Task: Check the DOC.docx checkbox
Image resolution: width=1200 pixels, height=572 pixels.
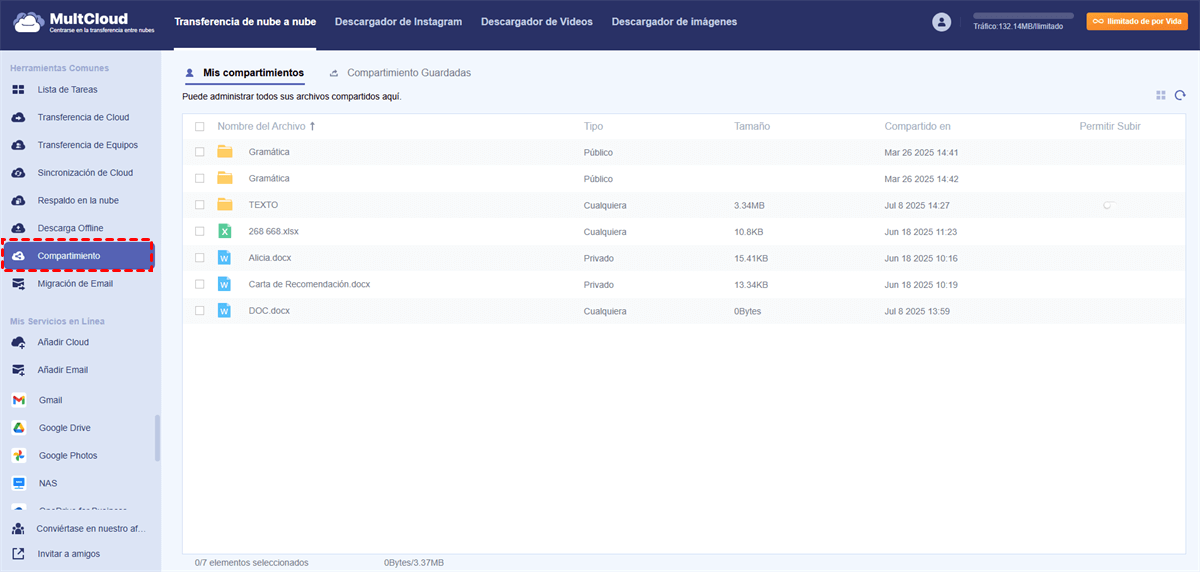Action: pyautogui.click(x=200, y=311)
